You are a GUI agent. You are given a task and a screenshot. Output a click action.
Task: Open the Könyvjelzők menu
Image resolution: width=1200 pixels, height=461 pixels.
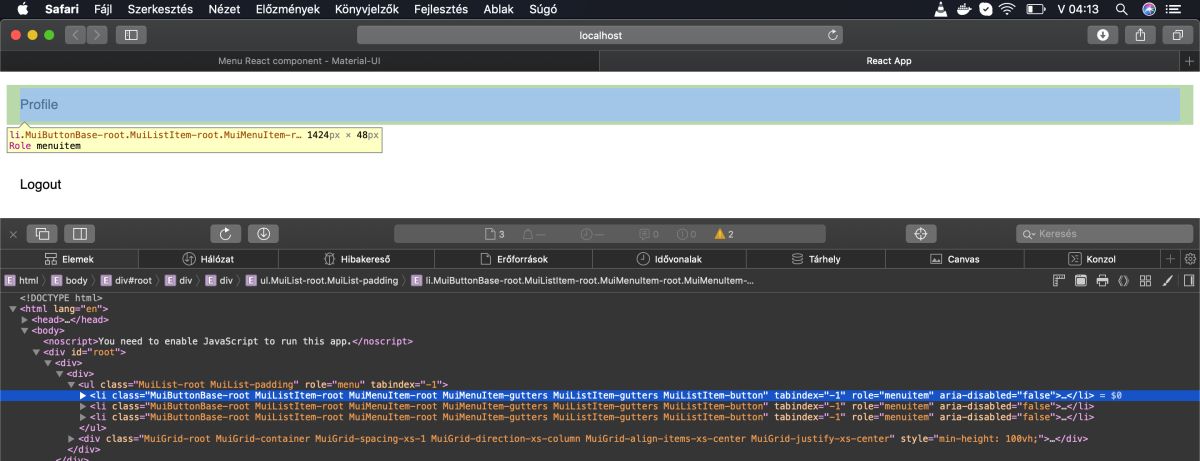point(367,8)
